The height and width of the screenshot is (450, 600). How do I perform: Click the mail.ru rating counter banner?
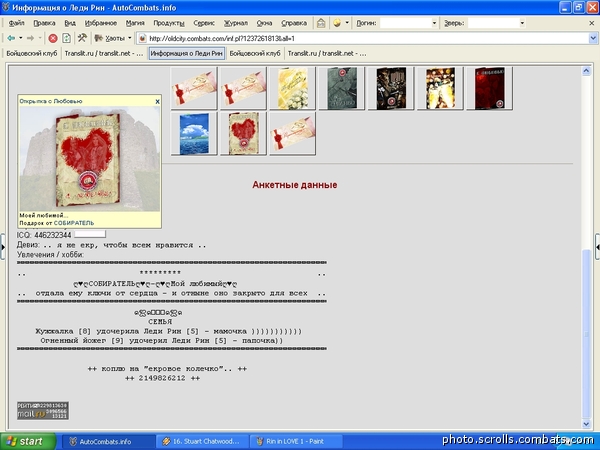pyautogui.click(x=43, y=411)
